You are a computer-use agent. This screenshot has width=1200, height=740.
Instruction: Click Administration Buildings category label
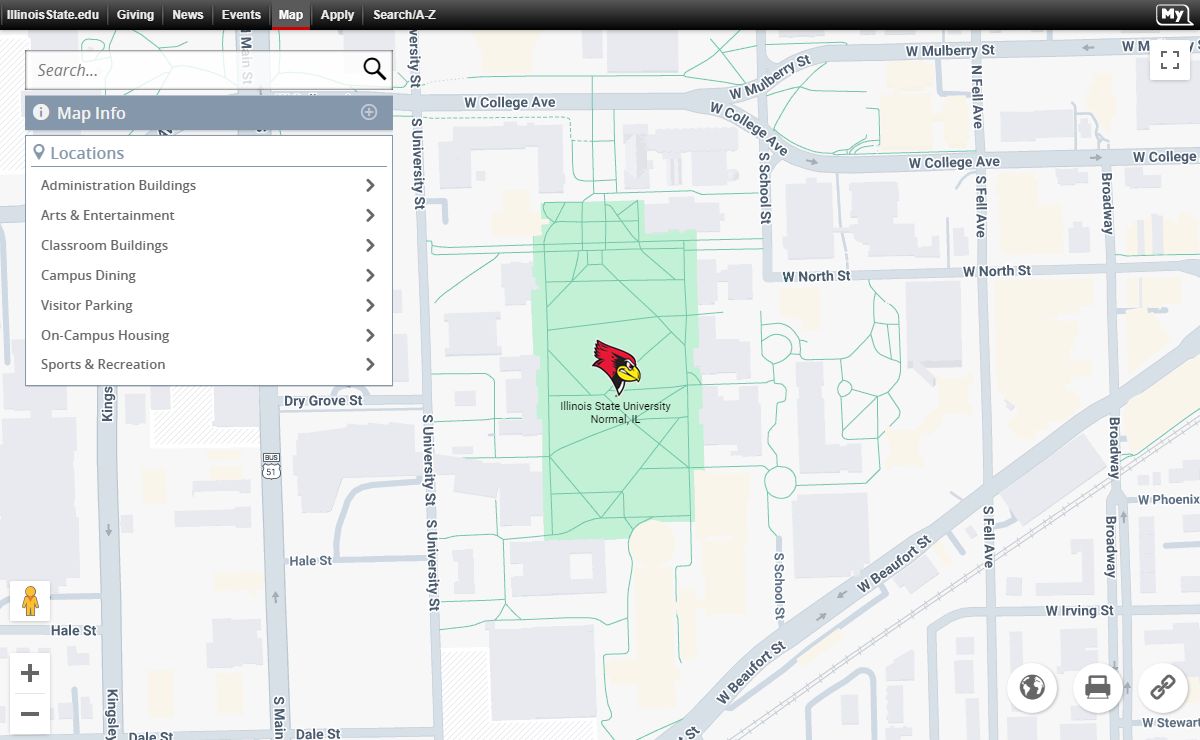118,185
